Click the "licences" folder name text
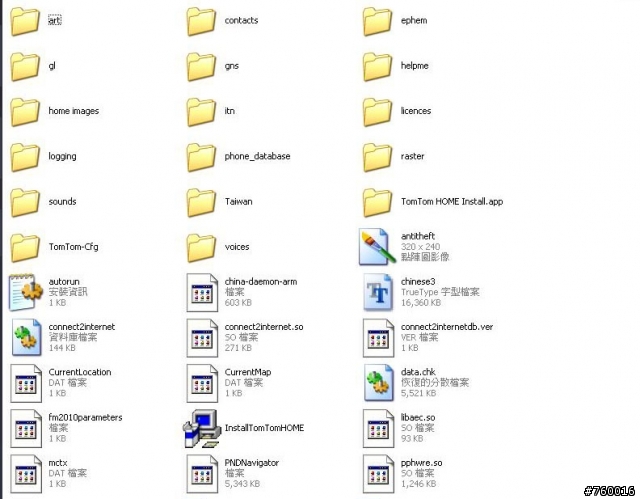 pyautogui.click(x=416, y=111)
